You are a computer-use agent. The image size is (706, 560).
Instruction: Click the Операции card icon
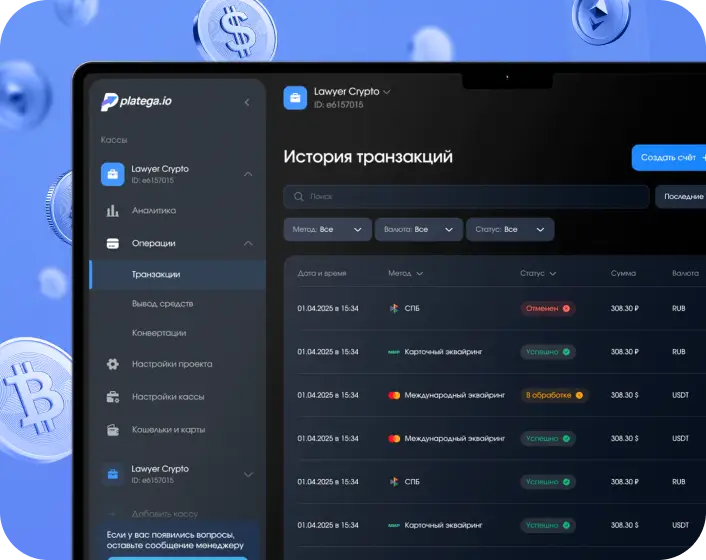coord(113,244)
